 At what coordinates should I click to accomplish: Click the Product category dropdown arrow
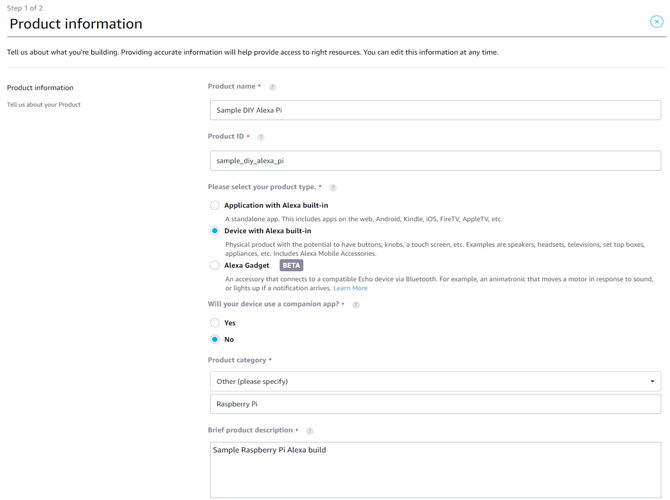[652, 381]
